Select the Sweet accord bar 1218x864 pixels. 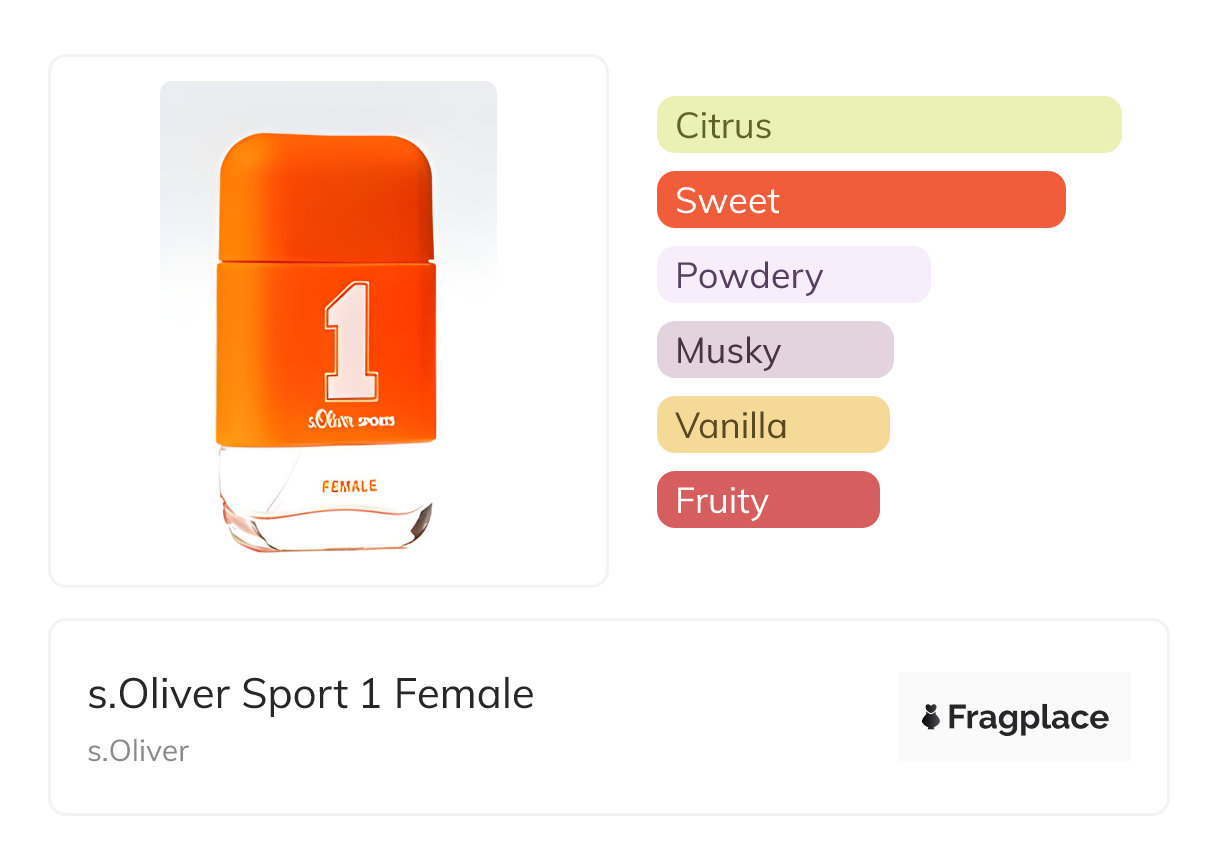click(860, 200)
